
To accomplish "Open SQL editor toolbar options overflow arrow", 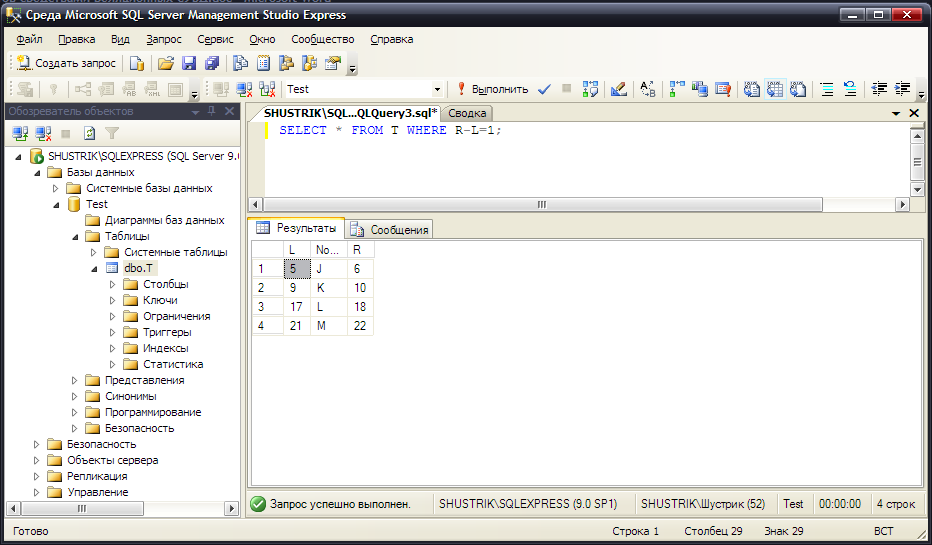I will [921, 94].
